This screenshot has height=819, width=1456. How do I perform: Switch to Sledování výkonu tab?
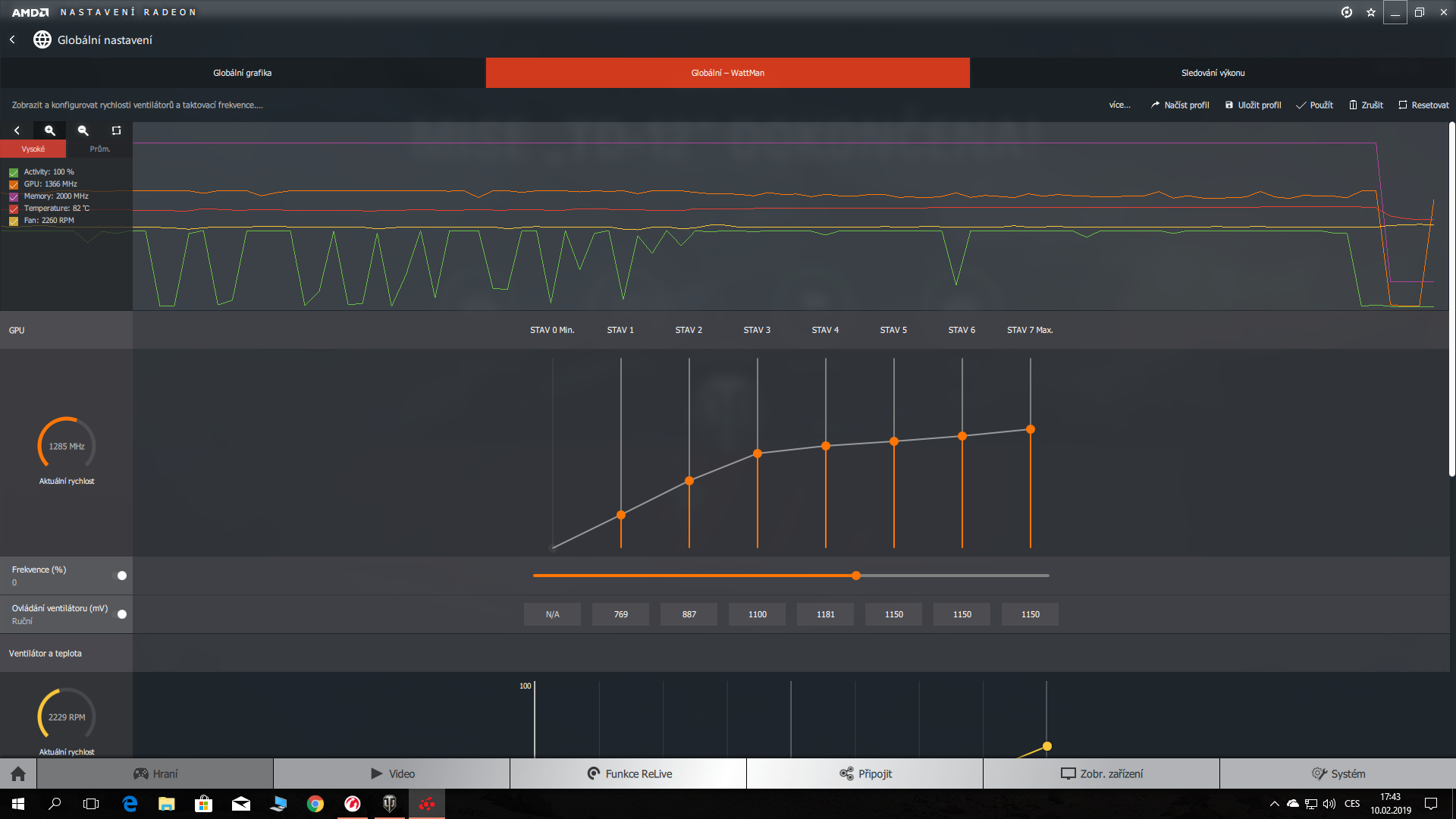[1213, 73]
